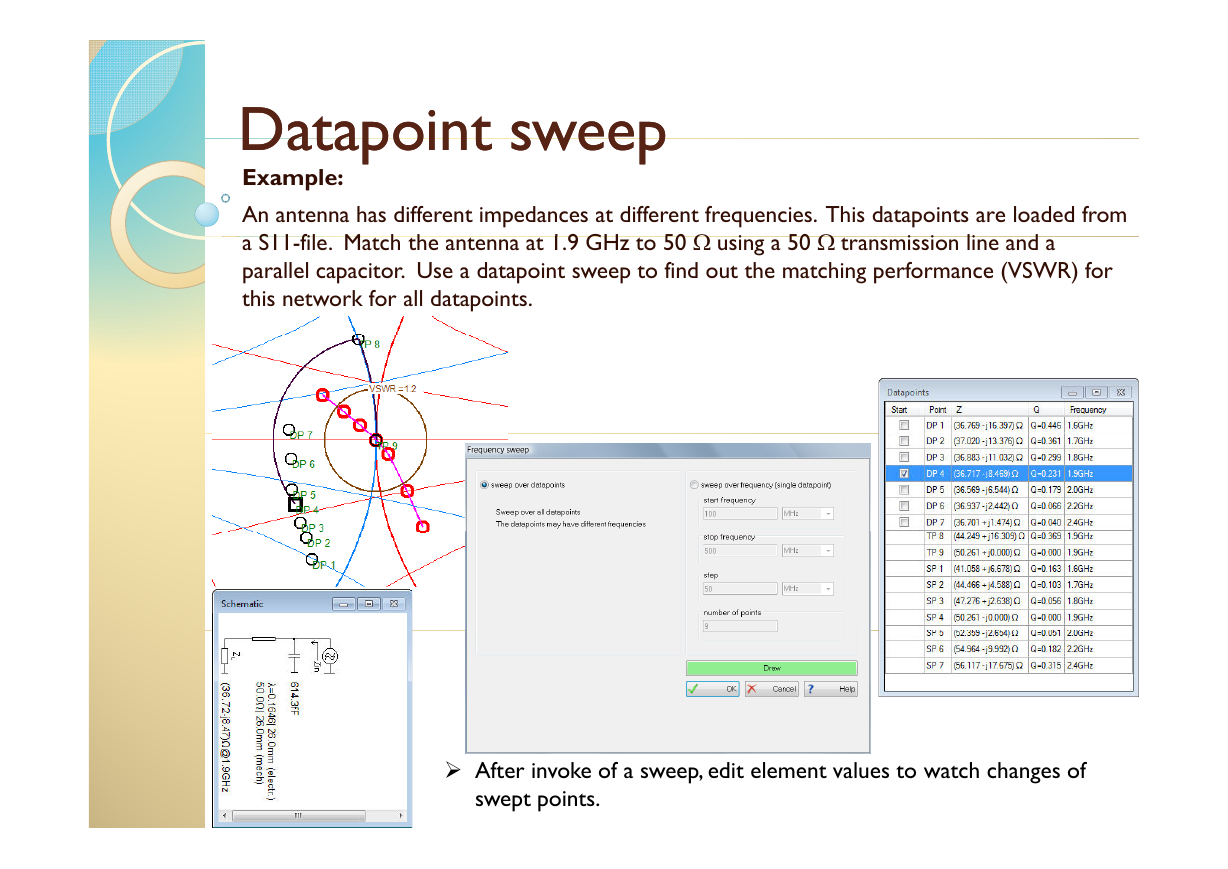Select row TP 8 in Datapoints table
The height and width of the screenshot is (869, 1228).
1009,536
